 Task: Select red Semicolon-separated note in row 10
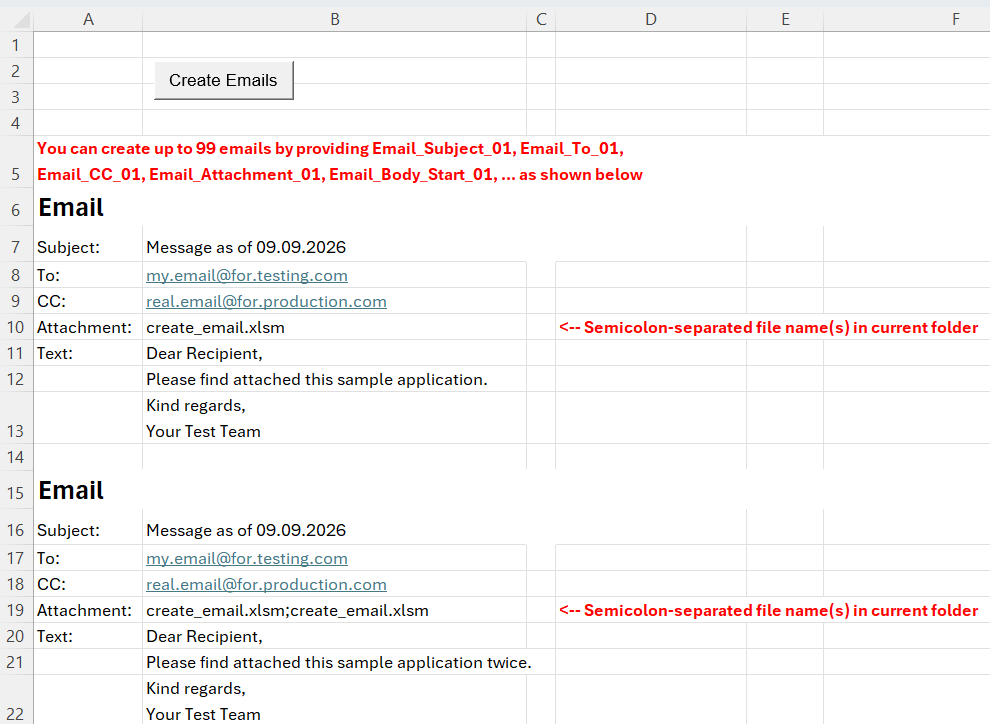pyautogui.click(x=768, y=328)
